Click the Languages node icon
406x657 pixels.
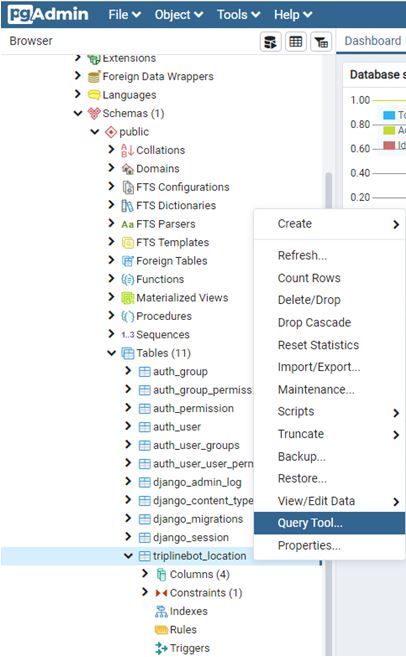click(x=94, y=95)
